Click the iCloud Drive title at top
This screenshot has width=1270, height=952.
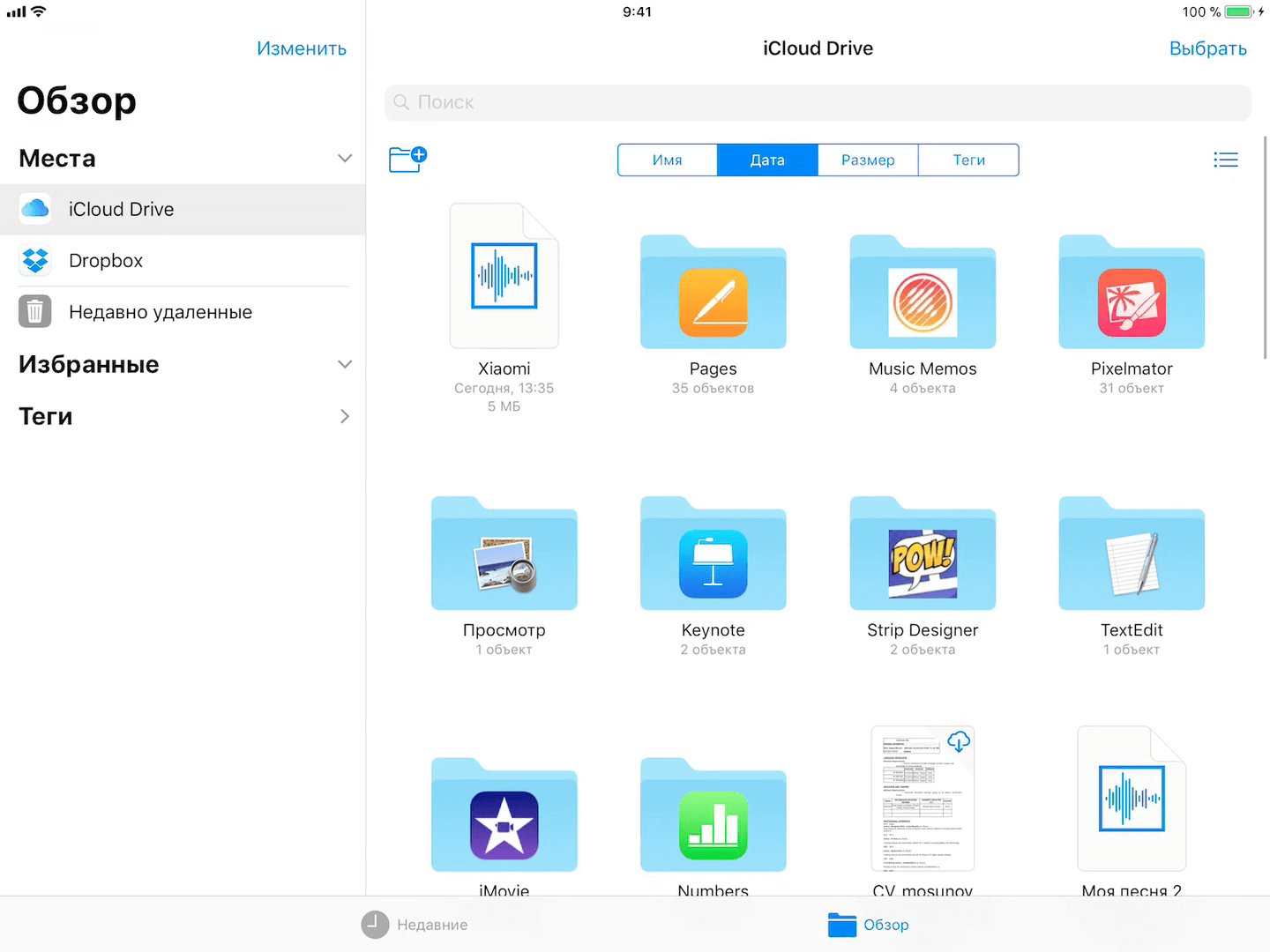[818, 48]
